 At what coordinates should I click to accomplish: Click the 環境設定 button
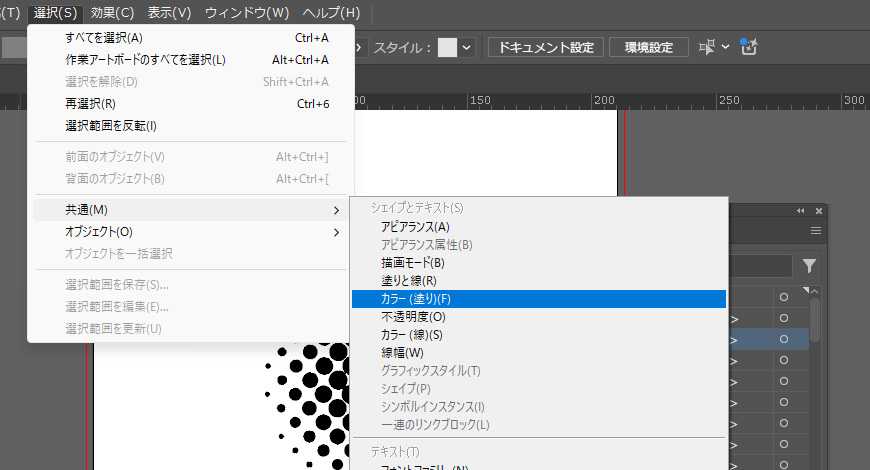coord(649,47)
